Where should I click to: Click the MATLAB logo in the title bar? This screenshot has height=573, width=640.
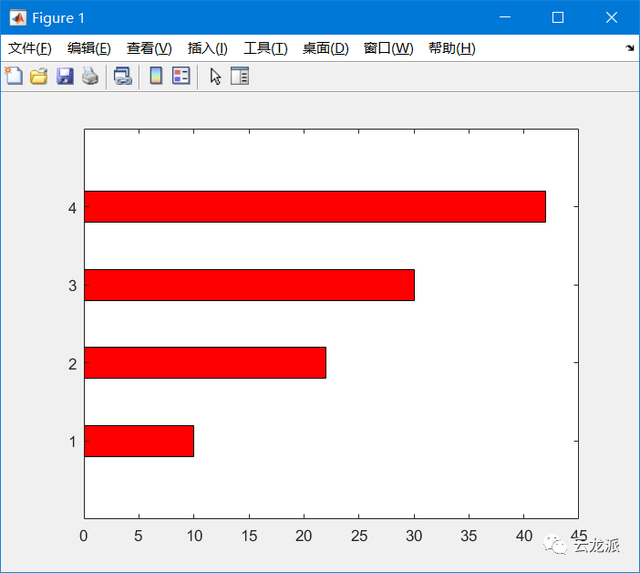click(x=18, y=18)
